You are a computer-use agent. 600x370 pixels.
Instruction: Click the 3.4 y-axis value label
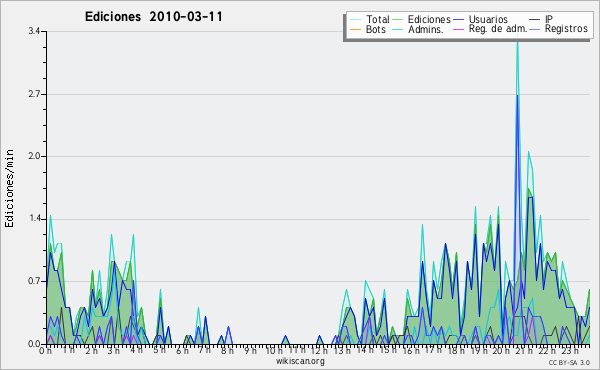click(34, 31)
